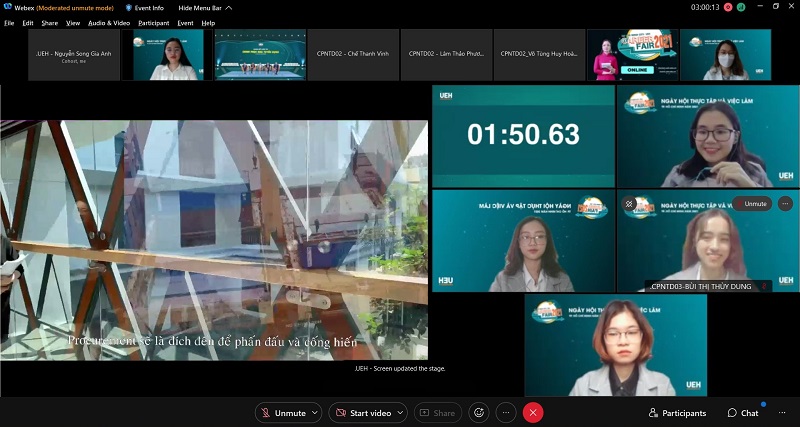Open the Share menu
800x427 pixels.
[x=49, y=23]
